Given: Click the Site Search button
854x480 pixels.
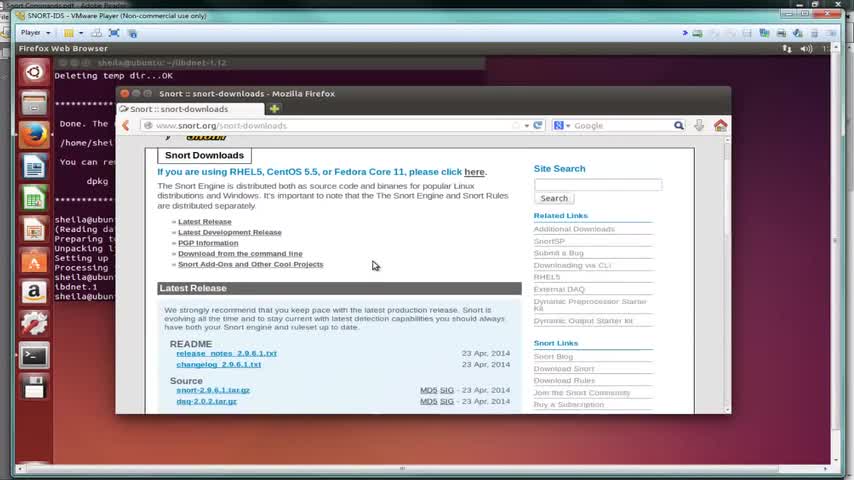Looking at the screenshot, I should (554, 198).
